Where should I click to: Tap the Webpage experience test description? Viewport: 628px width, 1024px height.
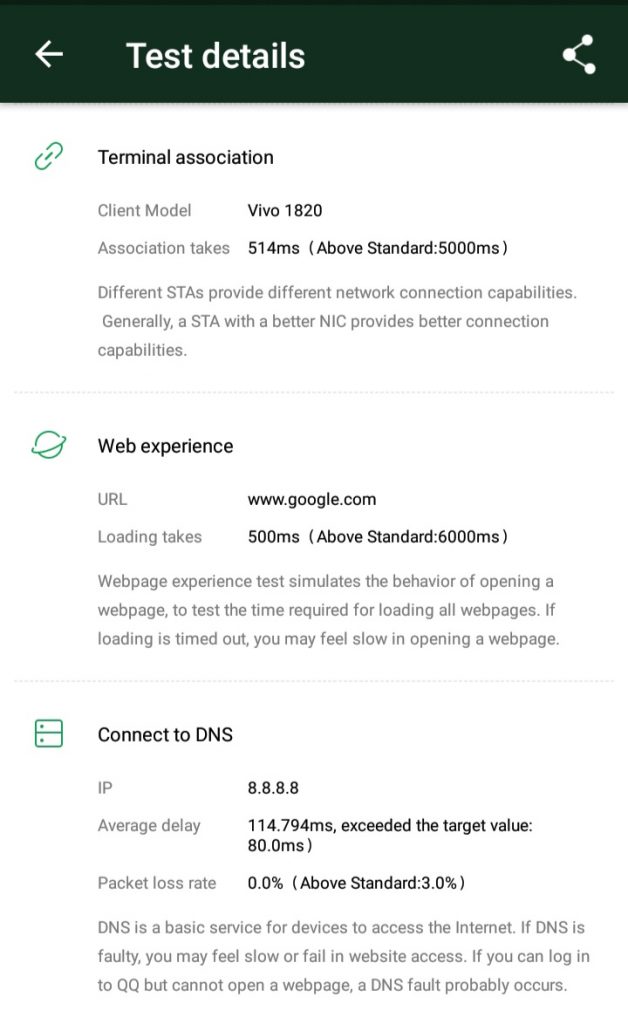point(328,610)
